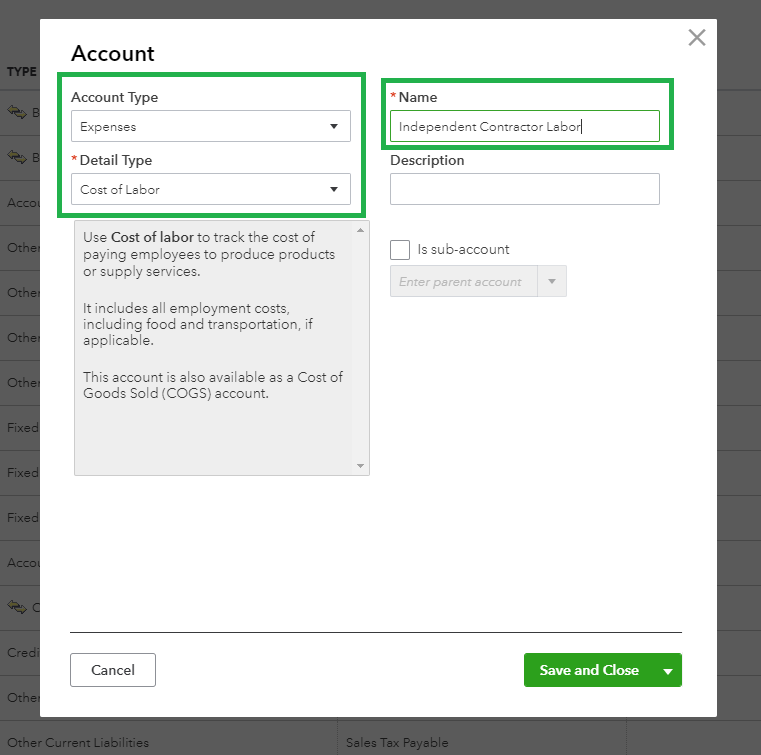Click the Description text field
This screenshot has width=761, height=755.
click(x=524, y=189)
